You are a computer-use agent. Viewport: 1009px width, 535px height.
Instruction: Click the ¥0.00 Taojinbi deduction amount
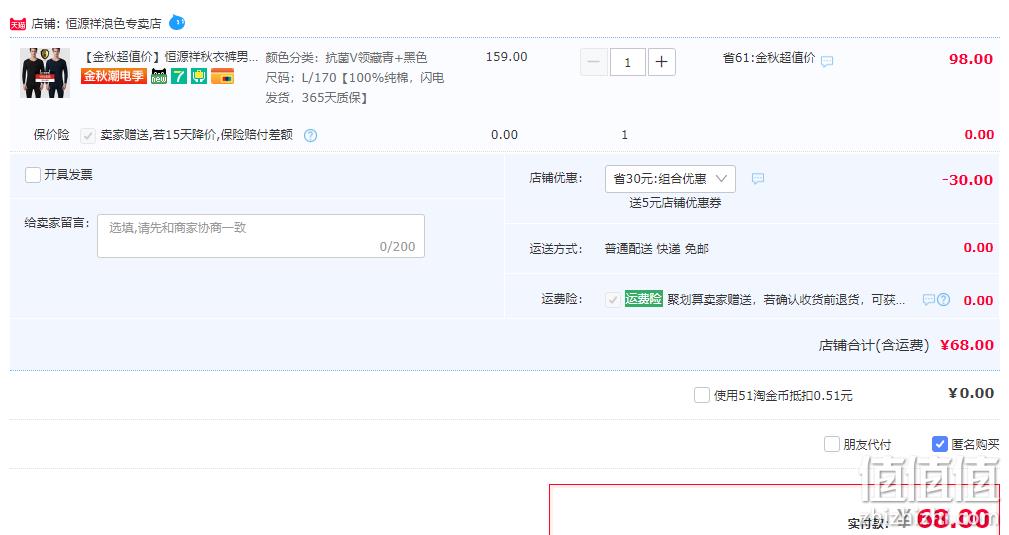click(x=971, y=393)
